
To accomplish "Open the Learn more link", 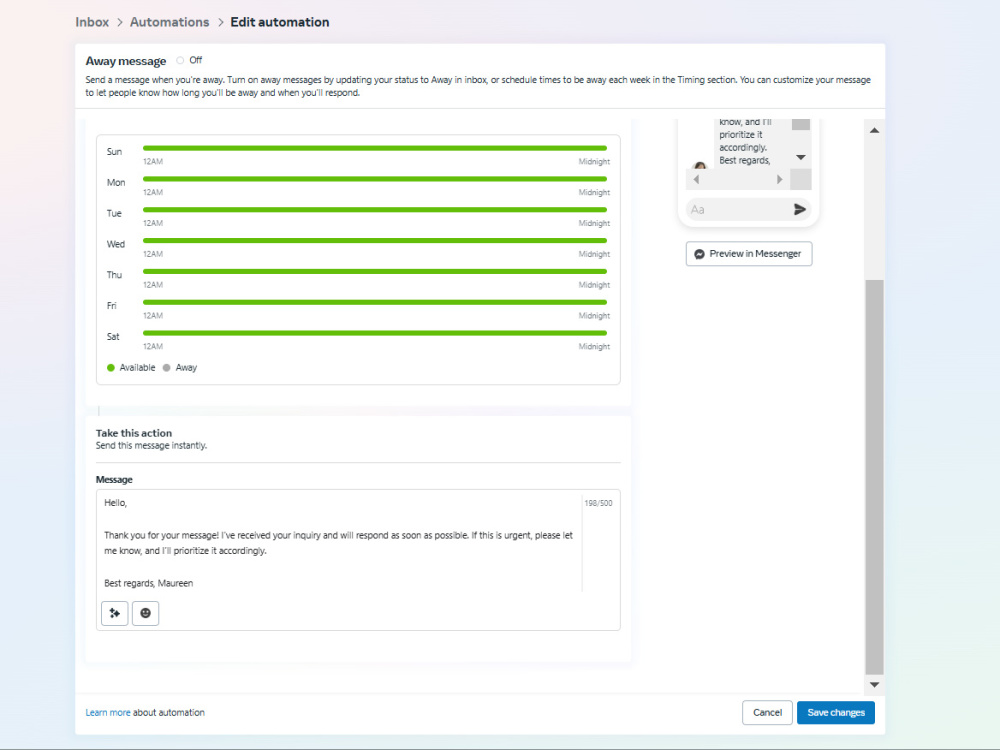I will [108, 712].
